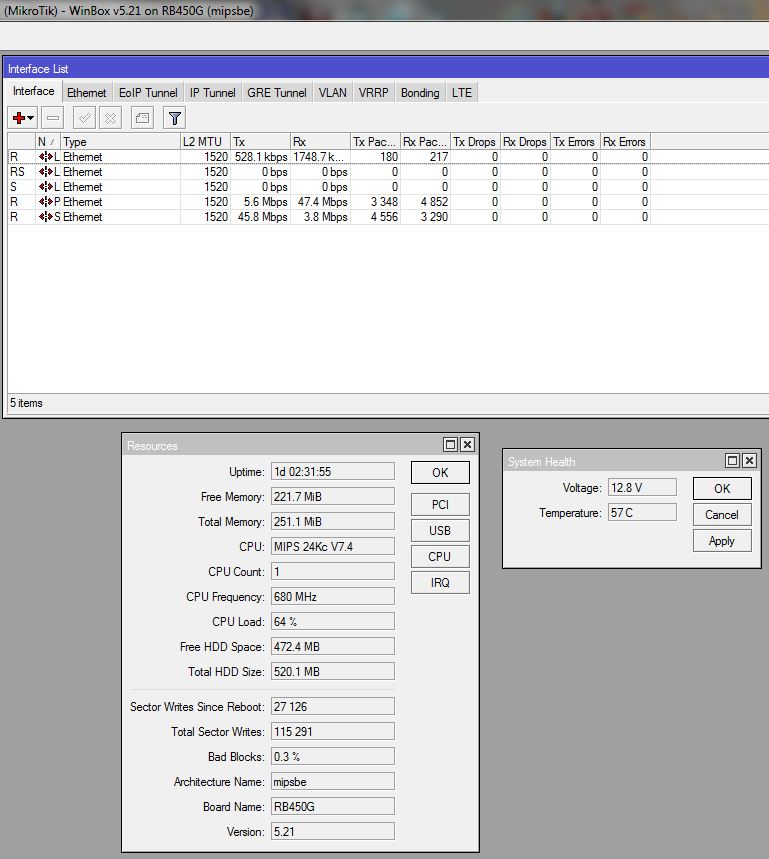The image size is (769, 859).
Task: Click the minus Remove interface icon
Action: 53,117
